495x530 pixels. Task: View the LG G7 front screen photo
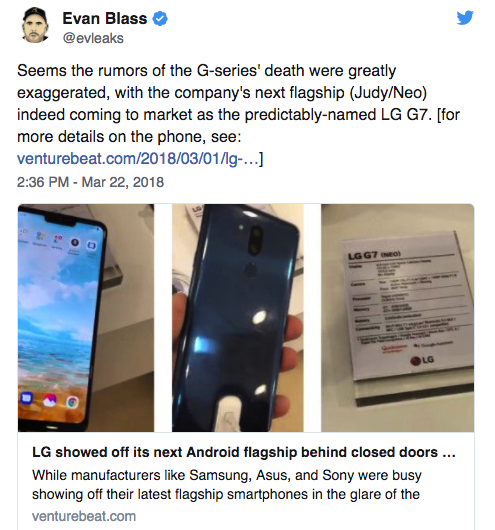(x=86, y=318)
